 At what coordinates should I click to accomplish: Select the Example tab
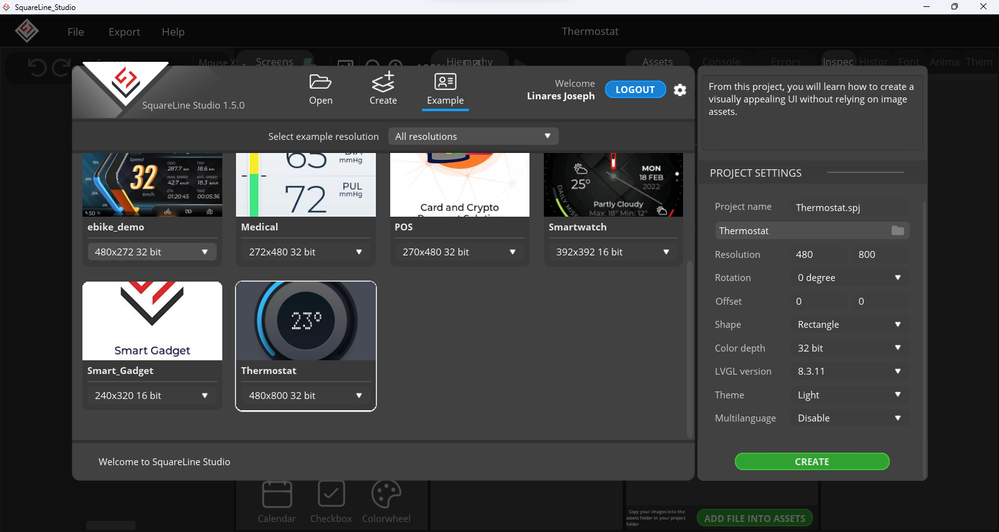tap(445, 90)
